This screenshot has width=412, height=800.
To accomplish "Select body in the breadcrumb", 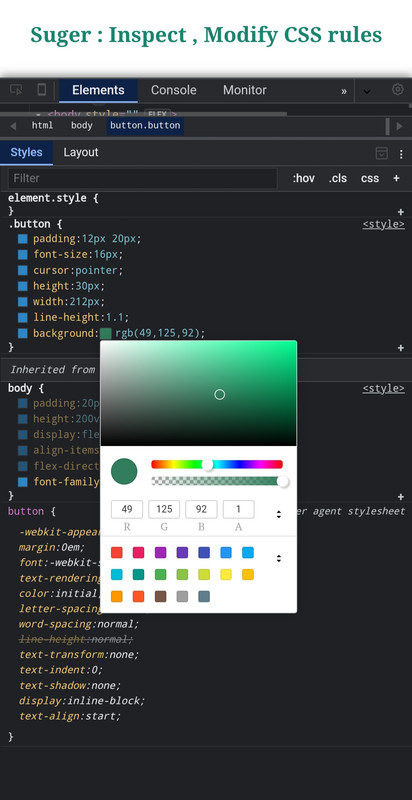I will [x=82, y=126].
